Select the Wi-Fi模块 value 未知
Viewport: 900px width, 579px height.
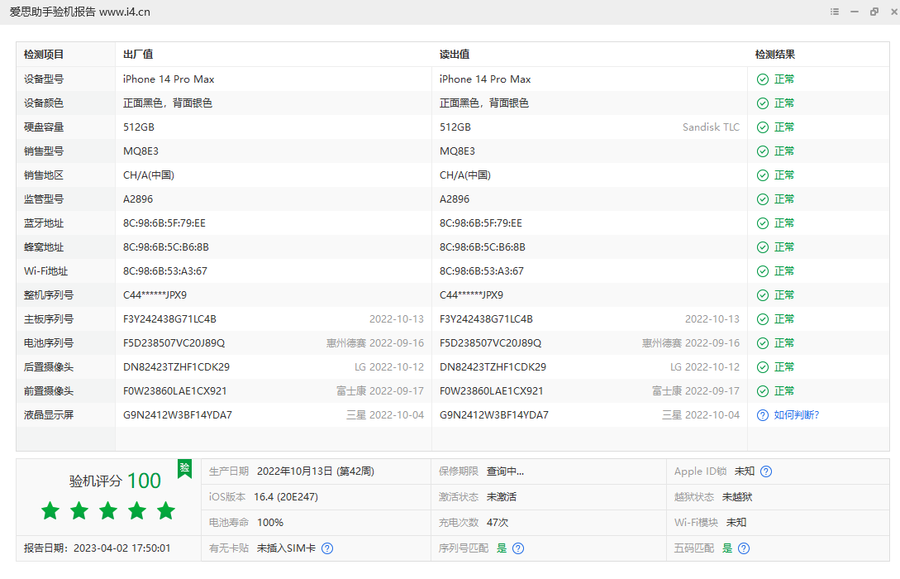736,523
